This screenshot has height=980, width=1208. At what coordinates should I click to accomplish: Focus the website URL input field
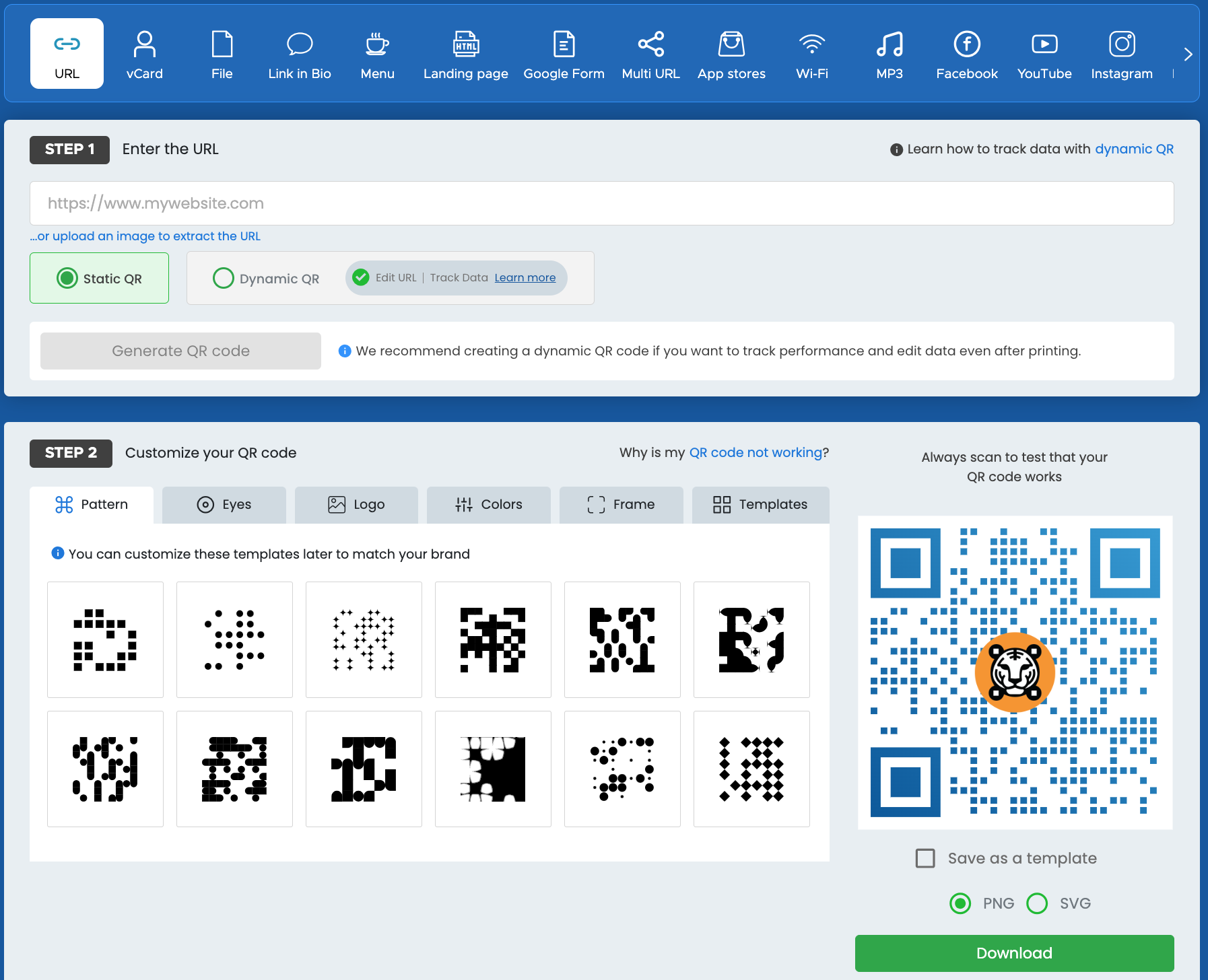[x=602, y=203]
